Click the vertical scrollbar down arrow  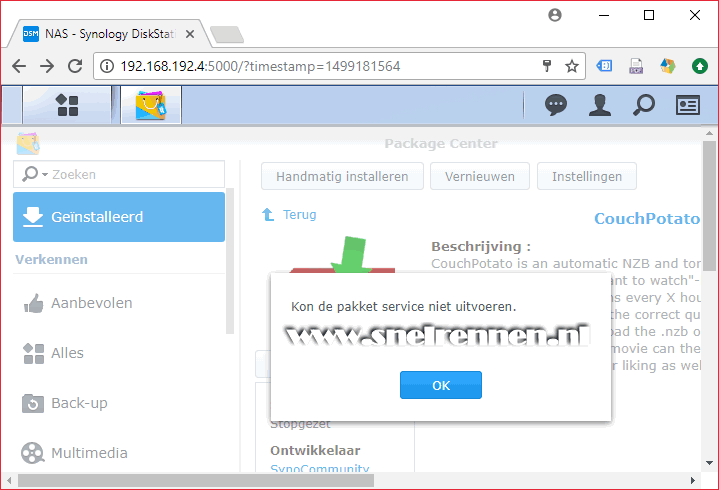click(709, 463)
